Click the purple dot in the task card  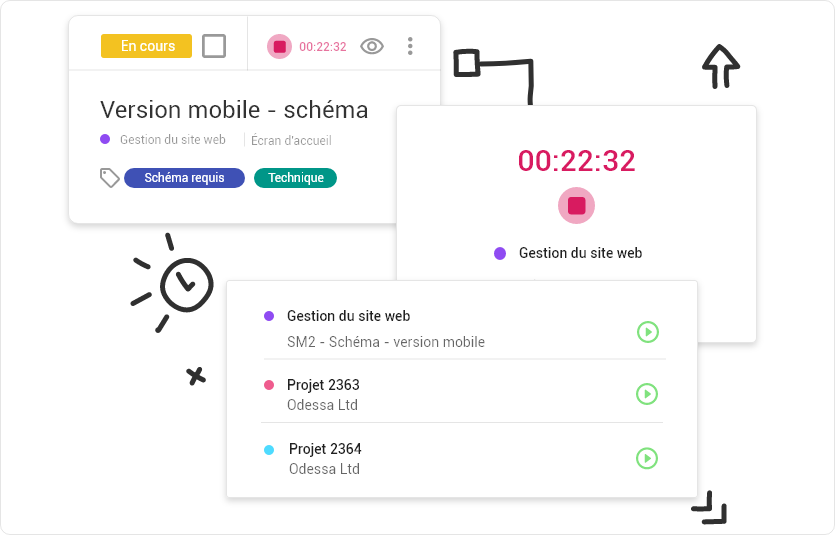pyautogui.click(x=105, y=139)
